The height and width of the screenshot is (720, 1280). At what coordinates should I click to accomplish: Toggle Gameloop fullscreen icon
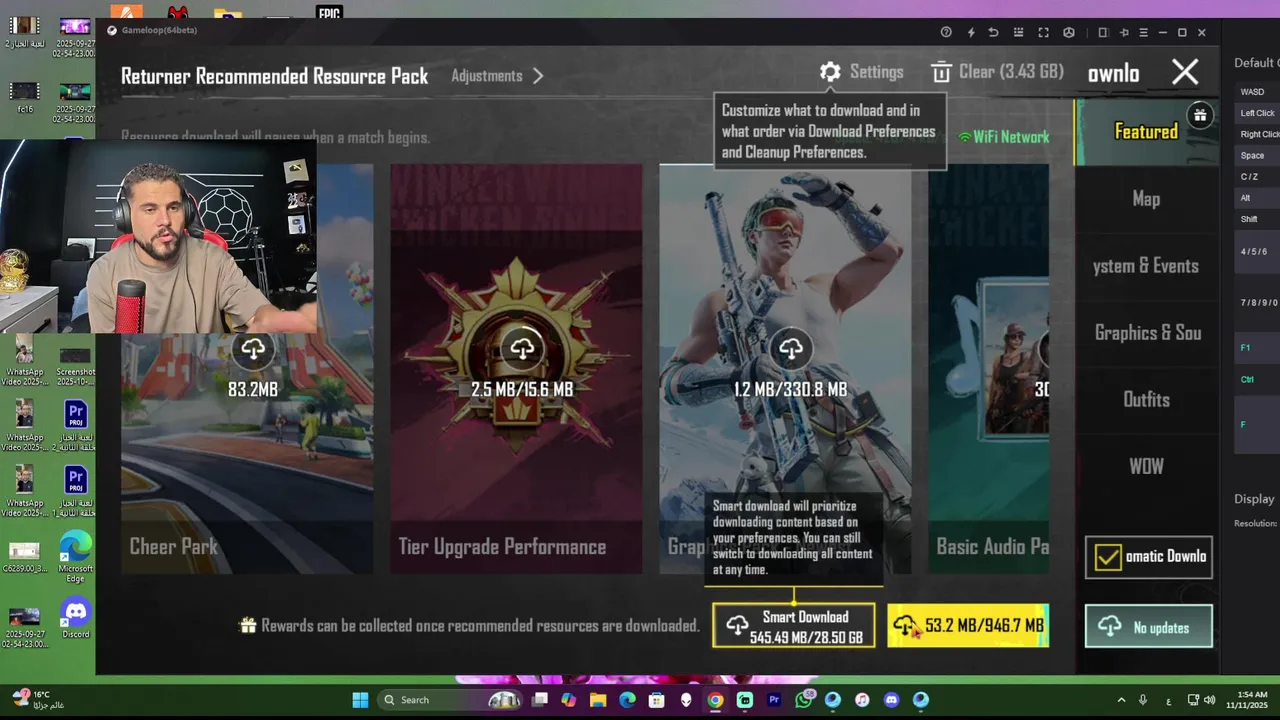point(1043,32)
